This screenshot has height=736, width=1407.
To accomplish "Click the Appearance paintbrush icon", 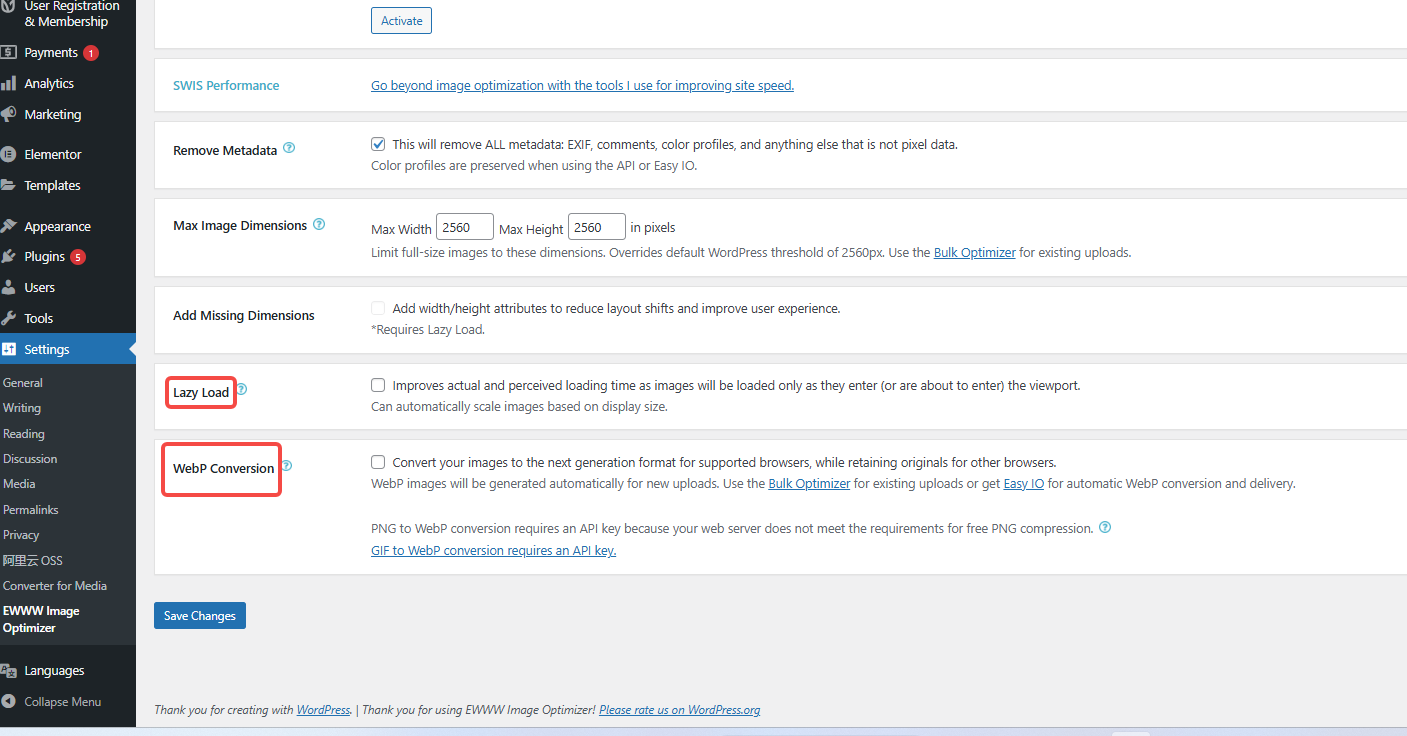I will click(x=9, y=227).
